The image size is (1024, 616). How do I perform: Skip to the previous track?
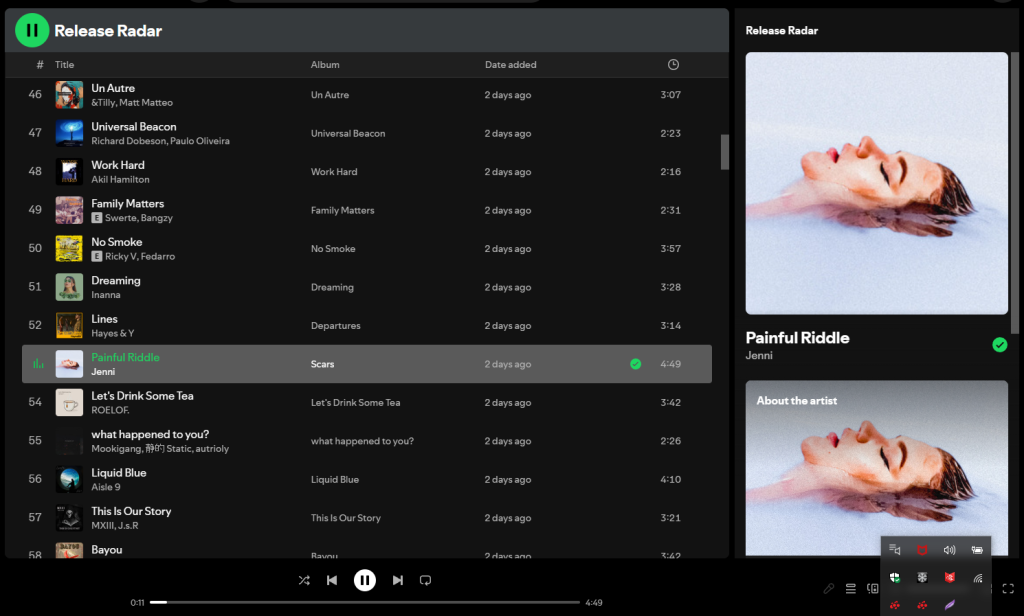click(332, 580)
